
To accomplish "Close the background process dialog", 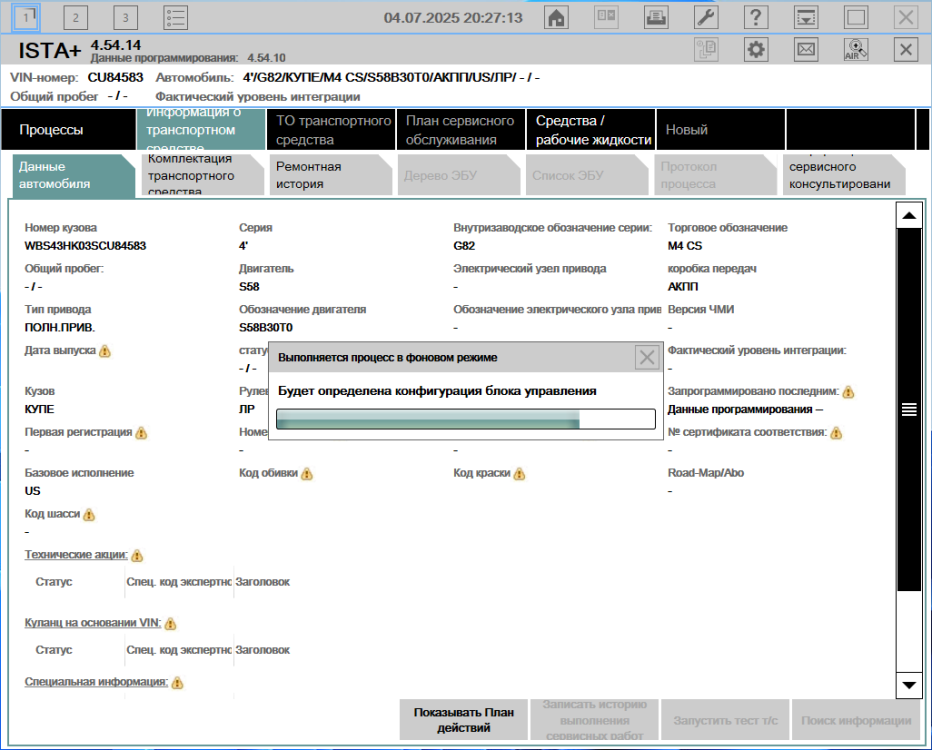I will [x=647, y=357].
